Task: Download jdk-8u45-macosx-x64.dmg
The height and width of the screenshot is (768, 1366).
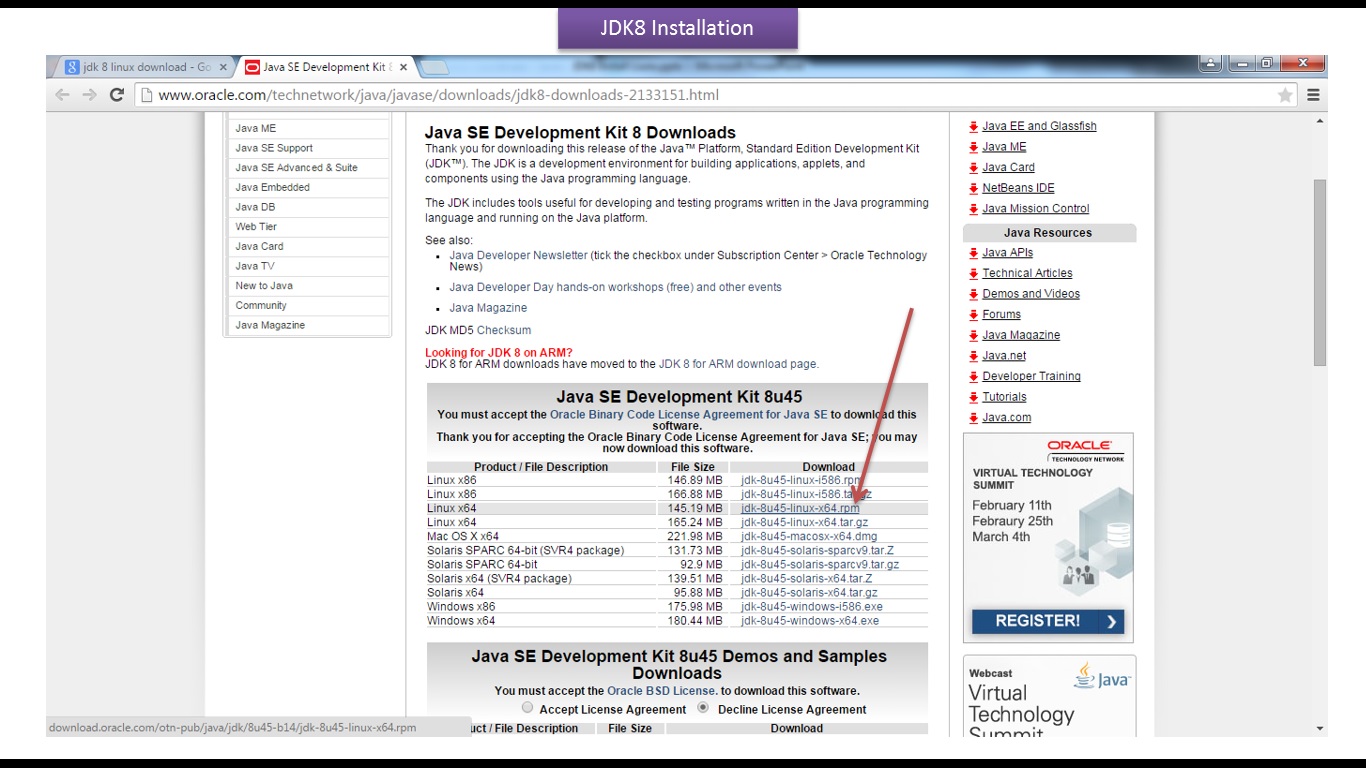Action: pyautogui.click(x=809, y=536)
